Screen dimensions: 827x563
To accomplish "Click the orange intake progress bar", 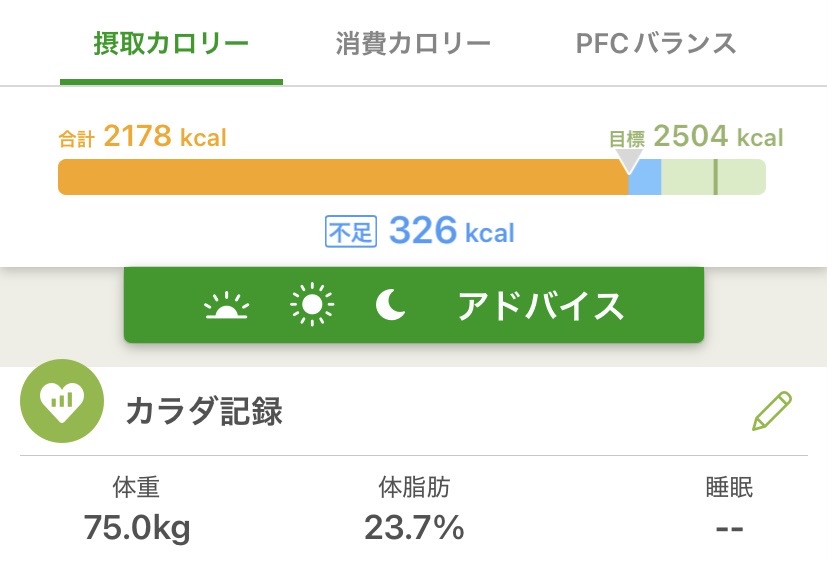I will point(340,177).
